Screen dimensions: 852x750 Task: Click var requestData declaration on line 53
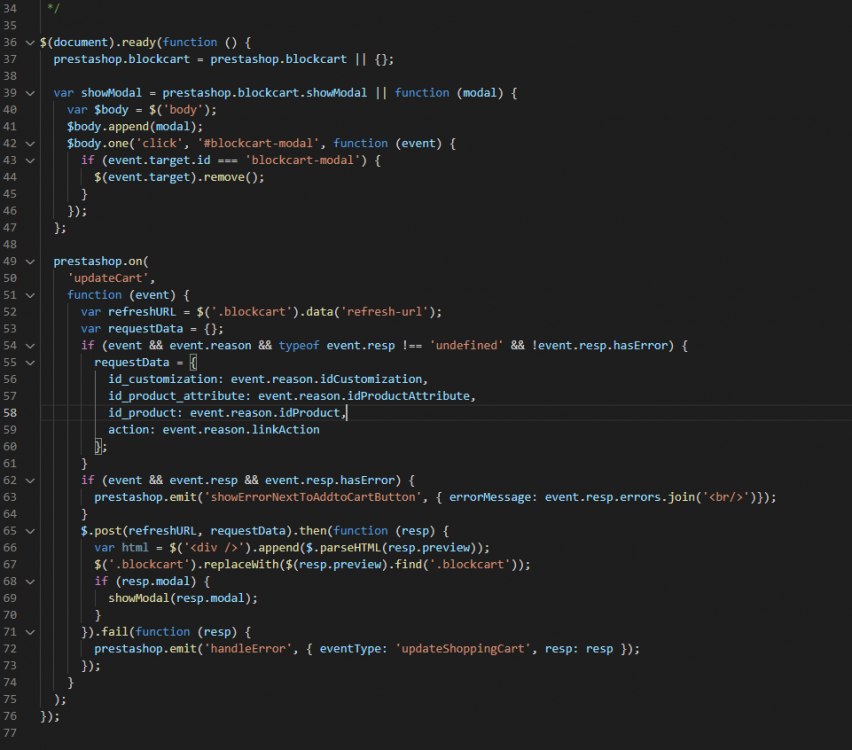click(x=152, y=329)
